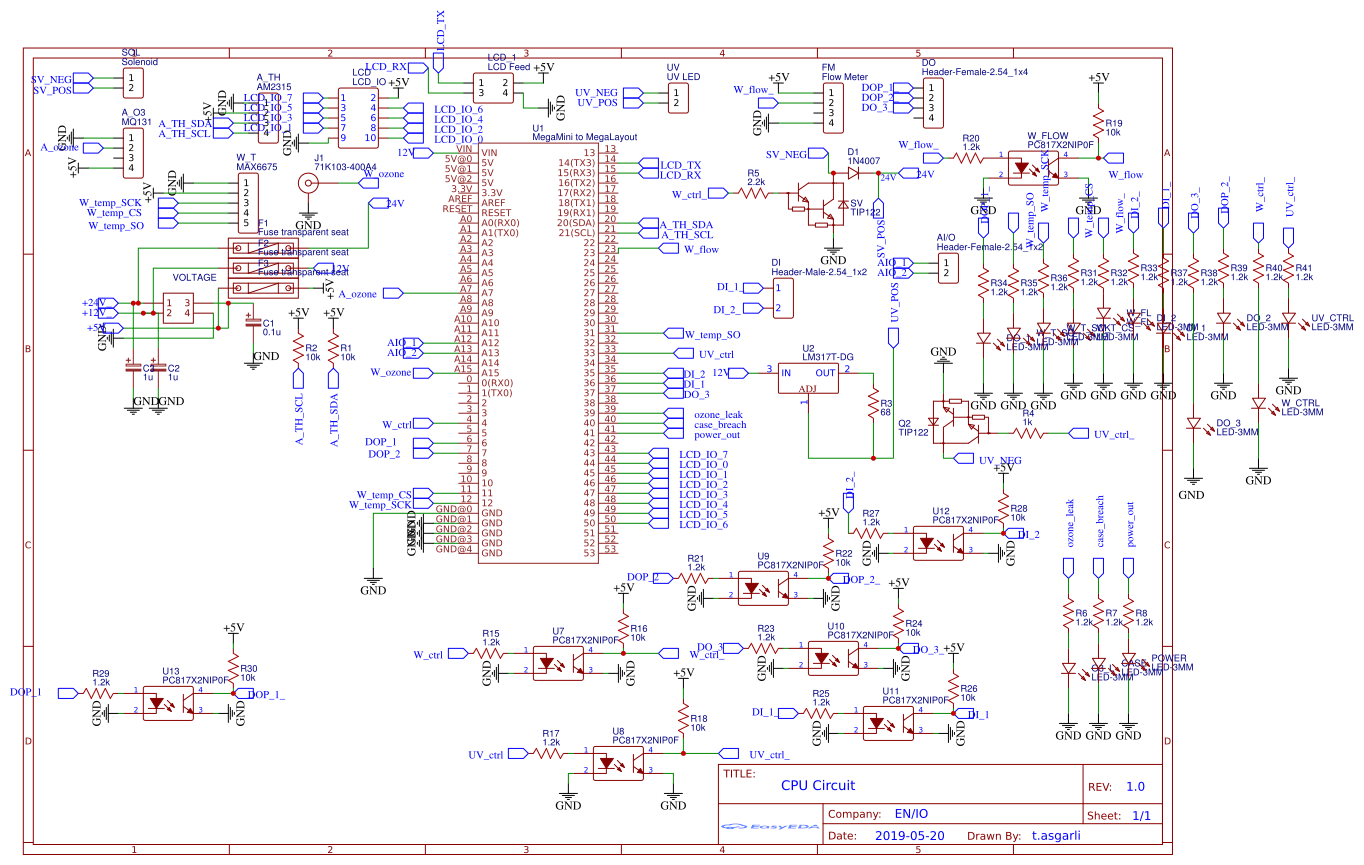This screenshot has width=1364, height=865.
Task: Select the MQ131 four-pin header
Action: (x=131, y=152)
